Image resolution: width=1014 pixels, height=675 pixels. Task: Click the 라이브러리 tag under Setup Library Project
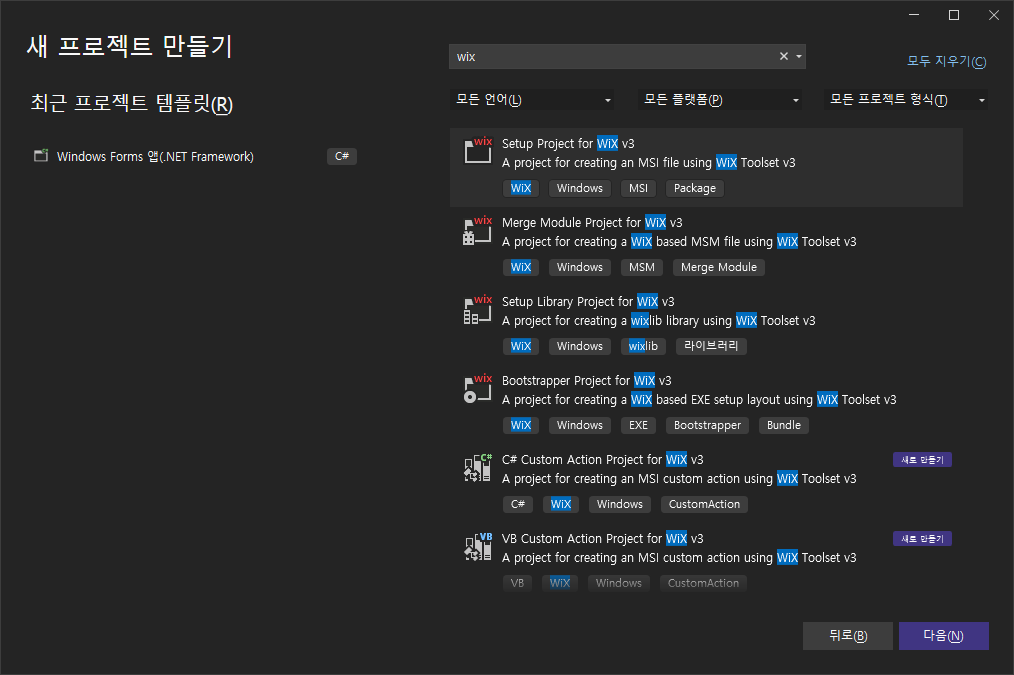point(711,346)
